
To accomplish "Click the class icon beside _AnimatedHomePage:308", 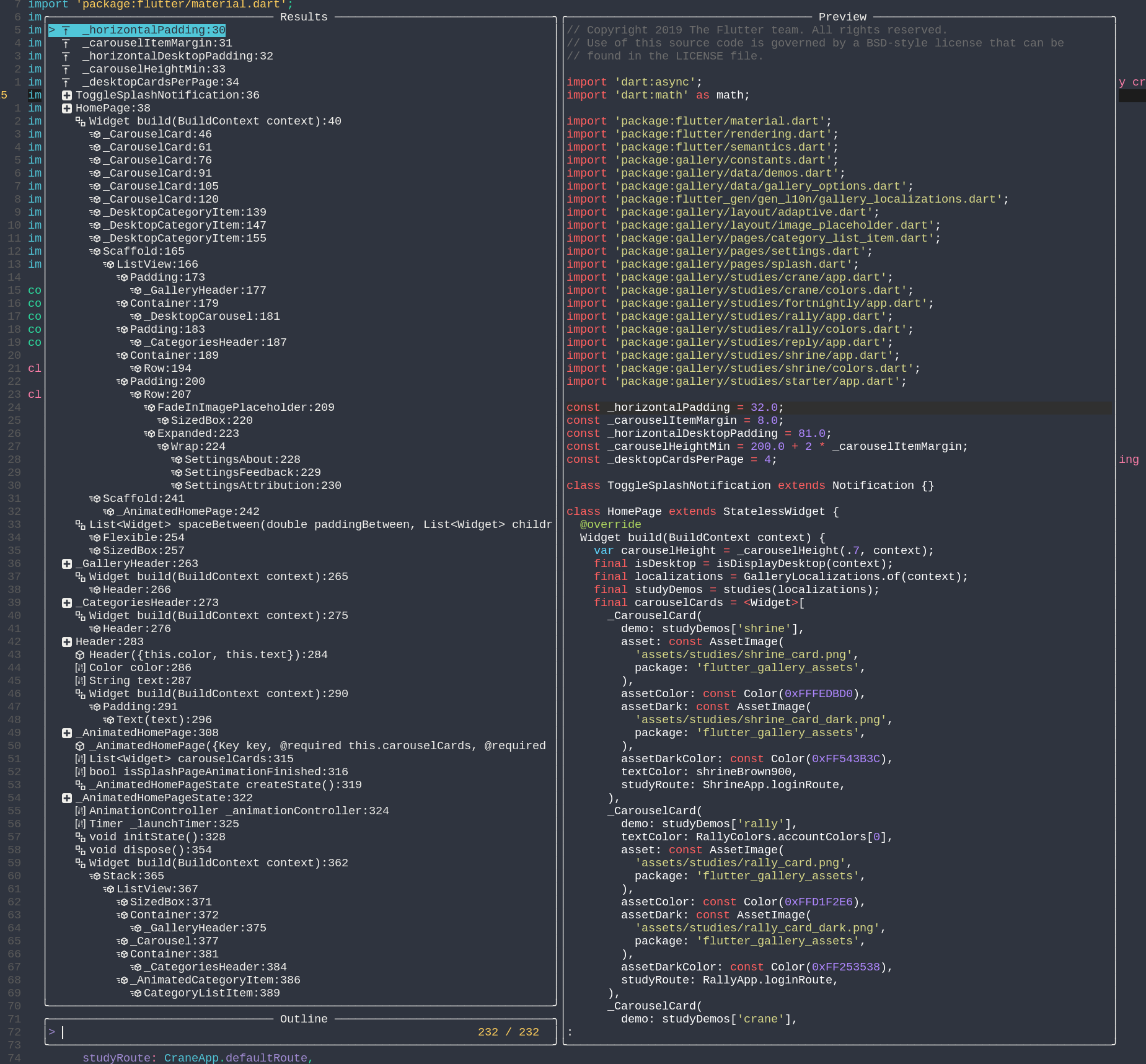I will [67, 733].
